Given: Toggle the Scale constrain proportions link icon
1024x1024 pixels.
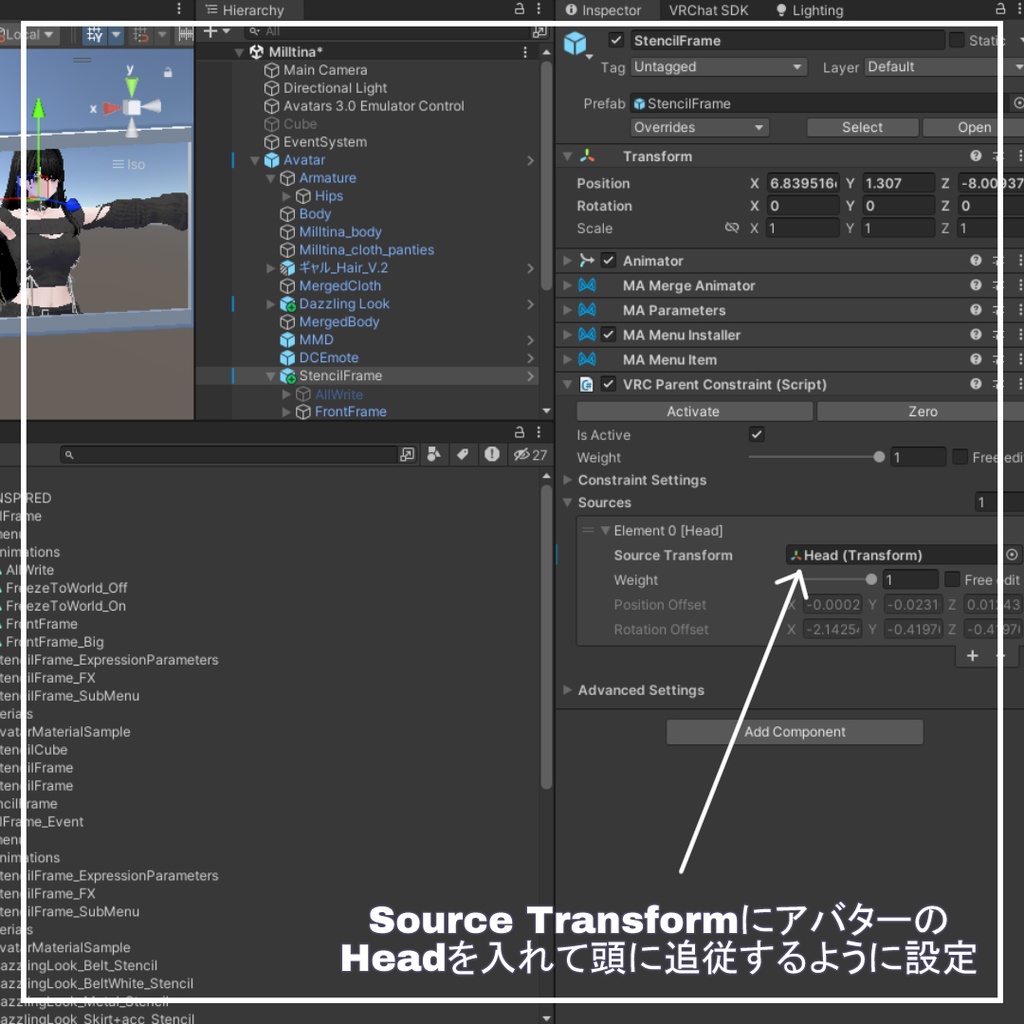Looking at the screenshot, I should coord(732,228).
